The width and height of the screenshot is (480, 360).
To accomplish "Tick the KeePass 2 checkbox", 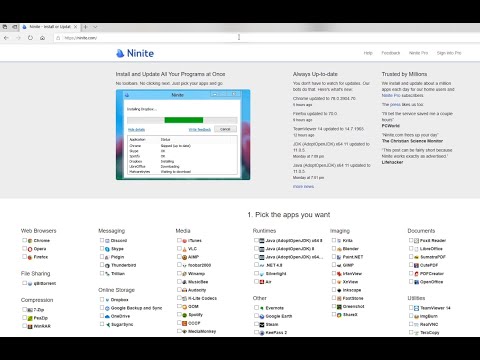I will (256, 332).
